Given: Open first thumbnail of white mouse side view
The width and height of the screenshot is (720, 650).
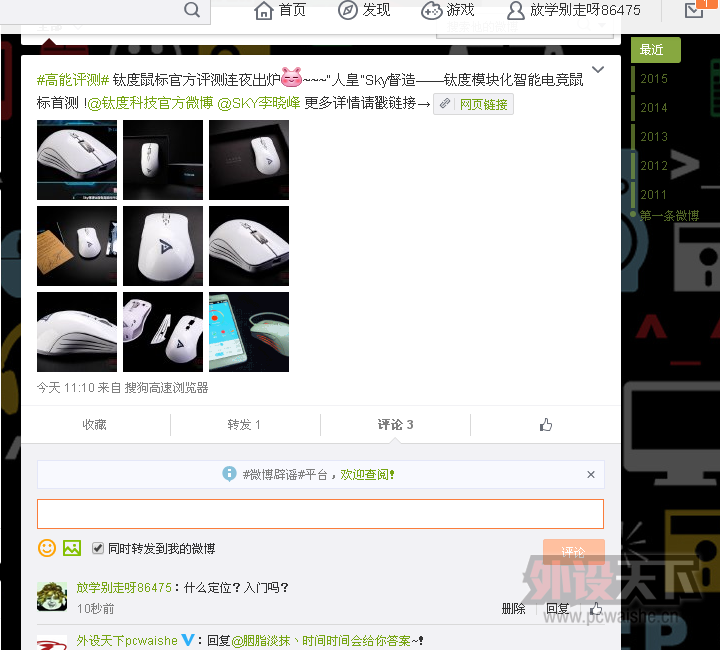Looking at the screenshot, I should click(77, 160).
